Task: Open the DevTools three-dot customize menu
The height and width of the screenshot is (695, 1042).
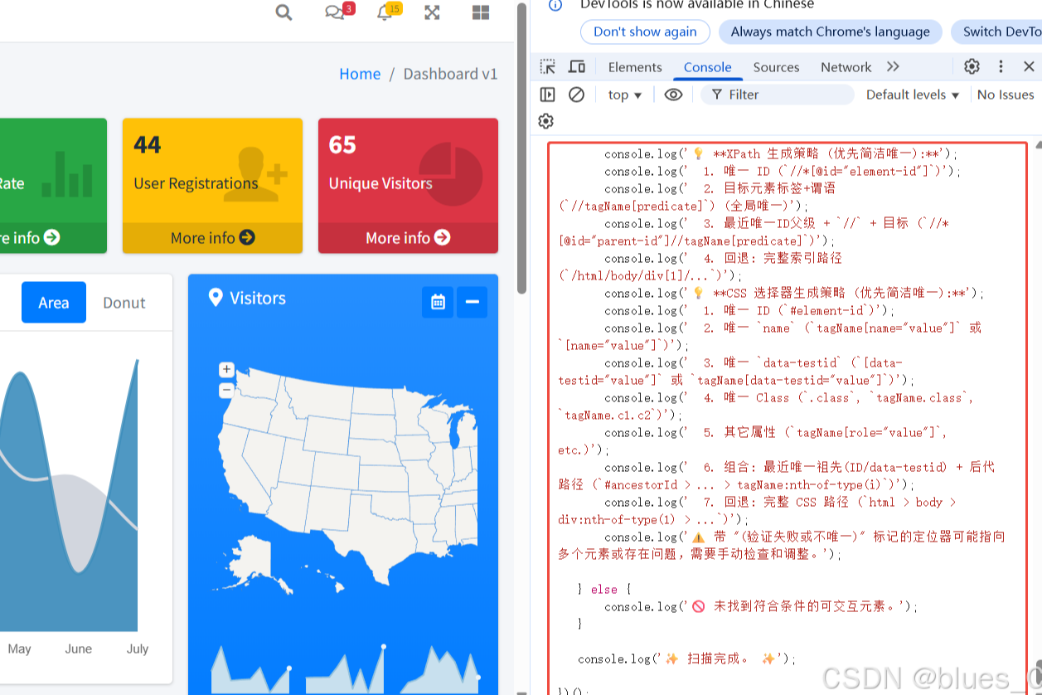Action: pos(1001,66)
